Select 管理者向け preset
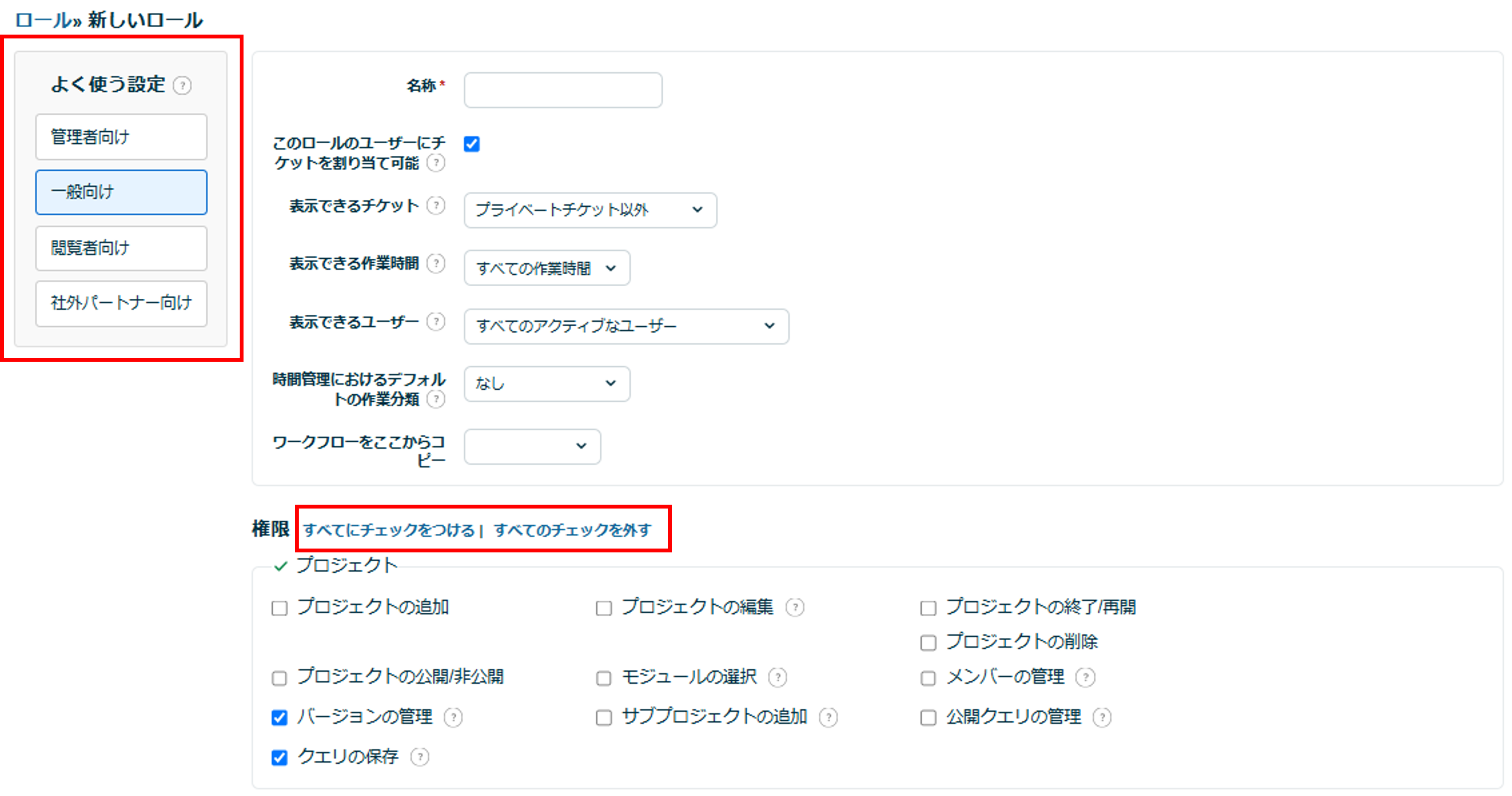This screenshot has width=1512, height=796. click(x=121, y=137)
